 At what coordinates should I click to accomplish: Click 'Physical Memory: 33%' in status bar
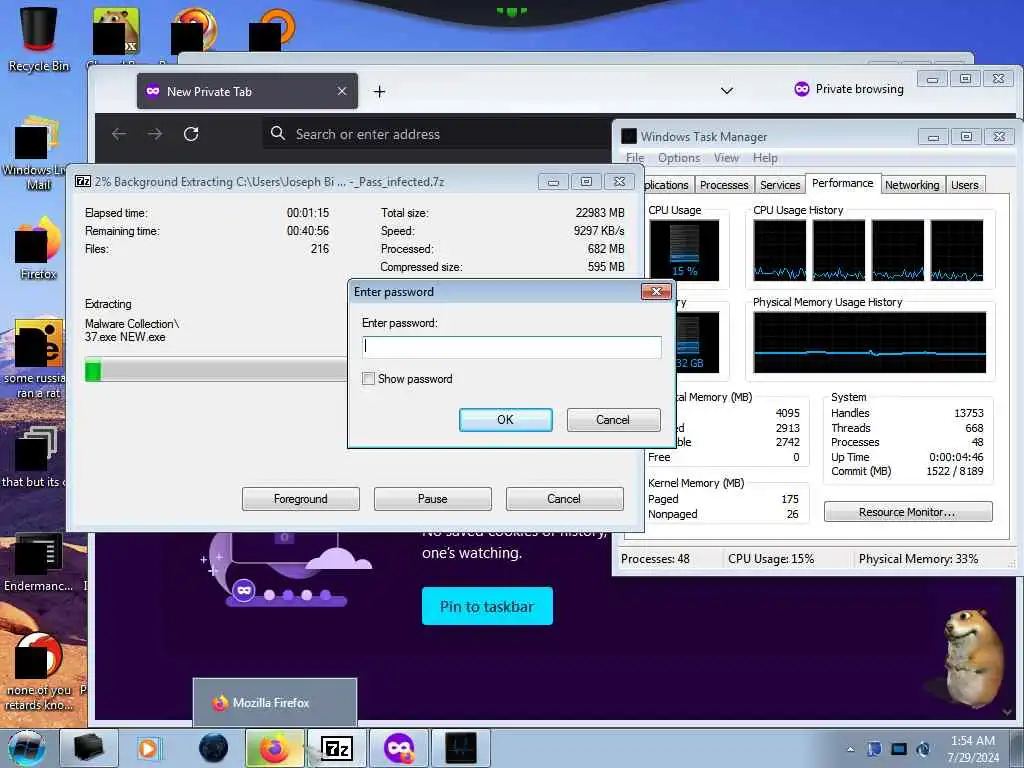tap(918, 559)
